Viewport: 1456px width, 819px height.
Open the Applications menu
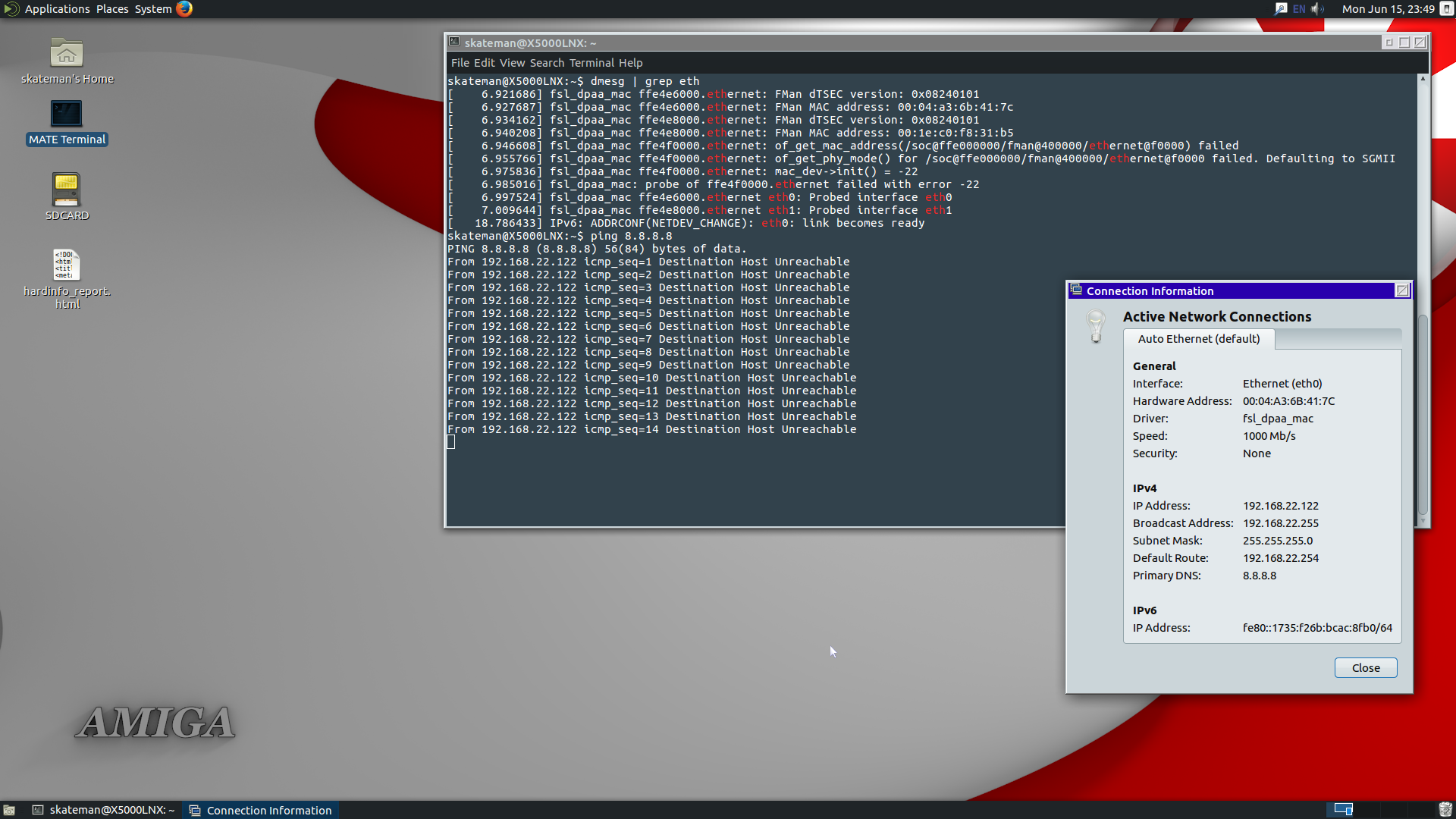pos(57,9)
